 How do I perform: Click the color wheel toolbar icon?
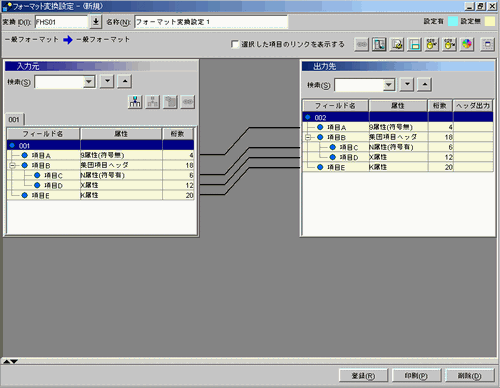point(467,44)
